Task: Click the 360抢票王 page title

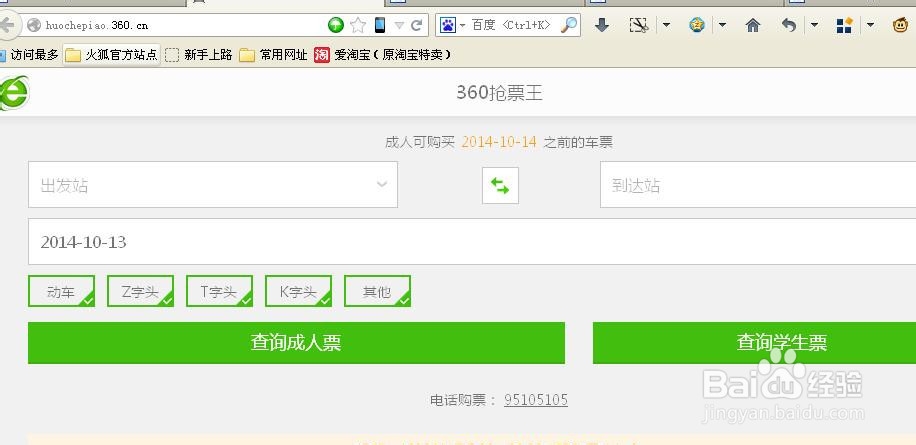Action: tap(499, 93)
